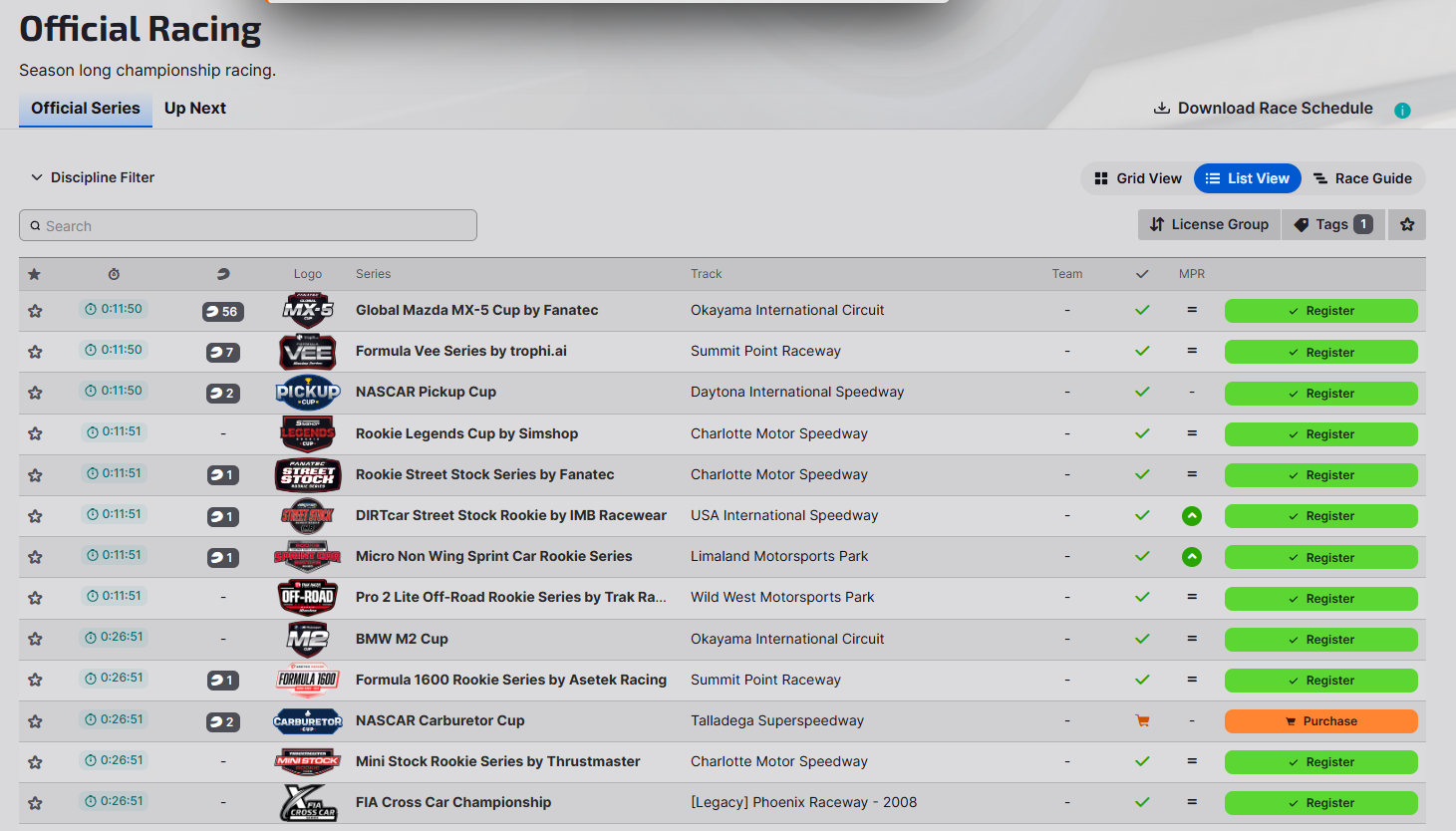Image resolution: width=1456 pixels, height=831 pixels.
Task: Click the BMW M2 Cup logo
Action: click(308, 639)
